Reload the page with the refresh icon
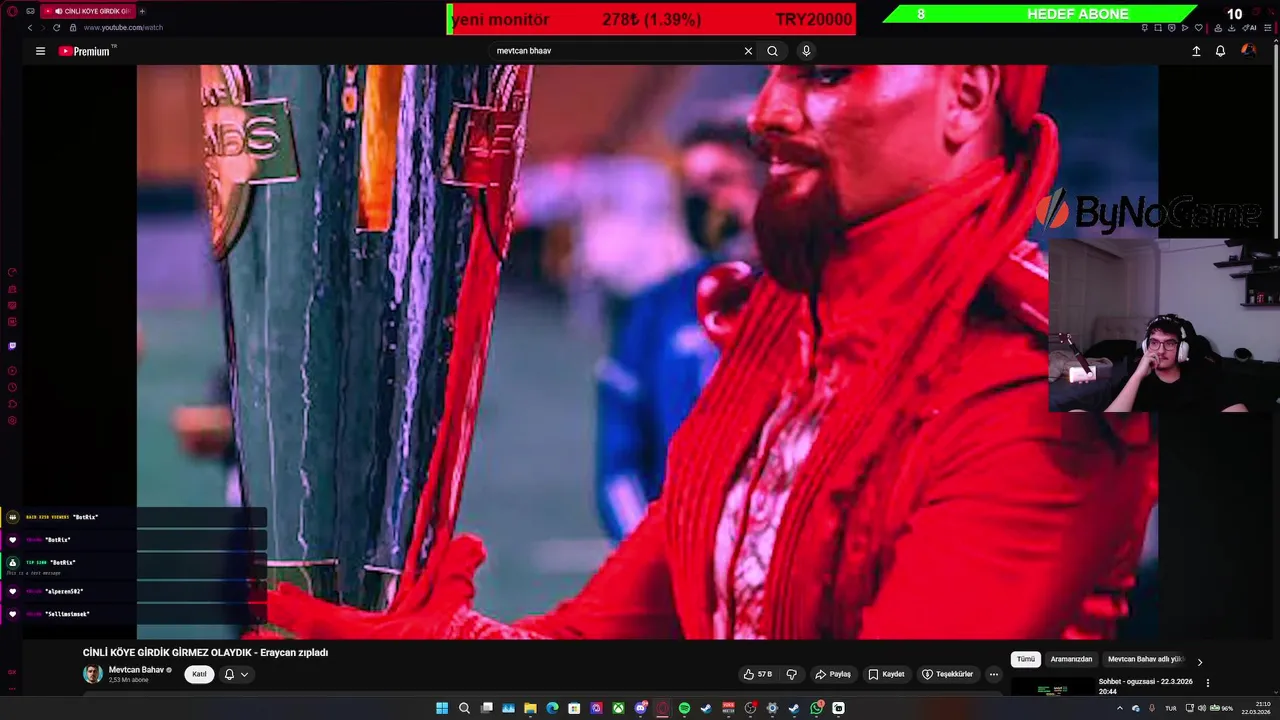Screen dimensions: 1280x720 click(x=56, y=28)
